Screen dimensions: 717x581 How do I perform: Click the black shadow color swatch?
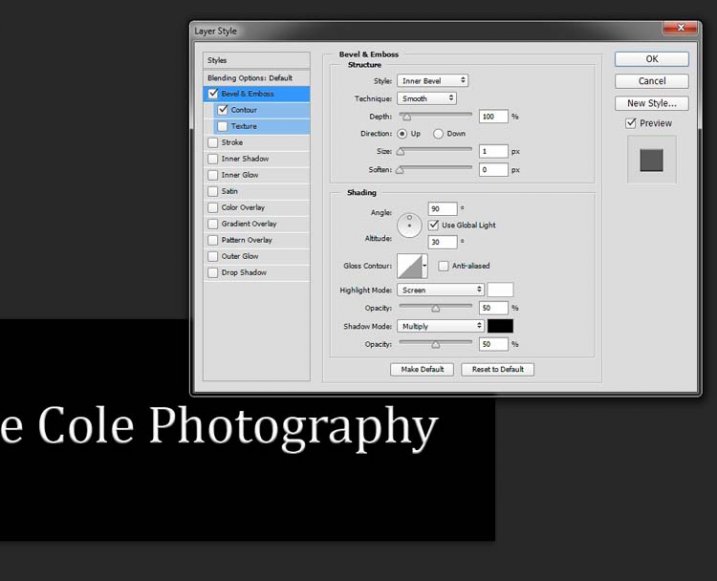[500, 326]
